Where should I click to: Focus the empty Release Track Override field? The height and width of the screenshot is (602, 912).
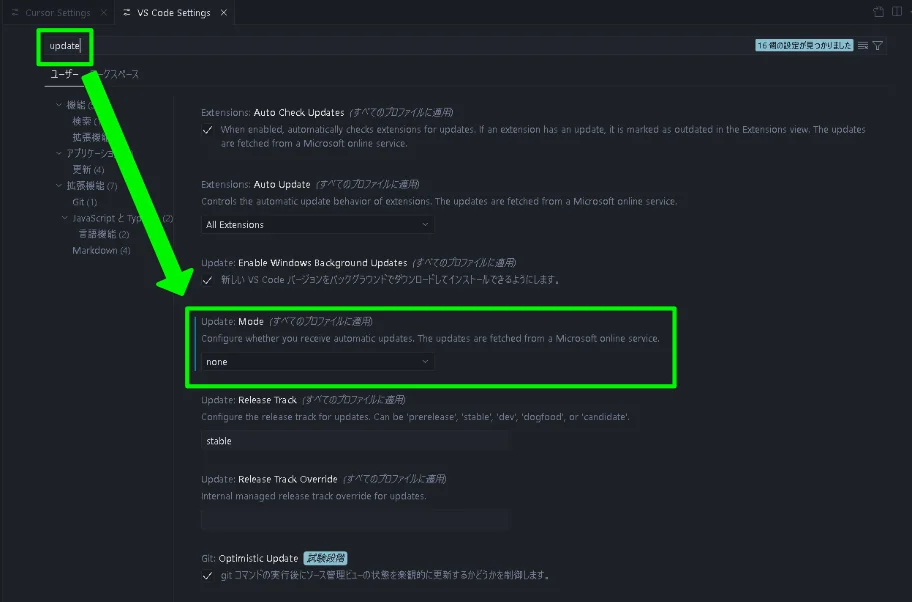[x=354, y=519]
